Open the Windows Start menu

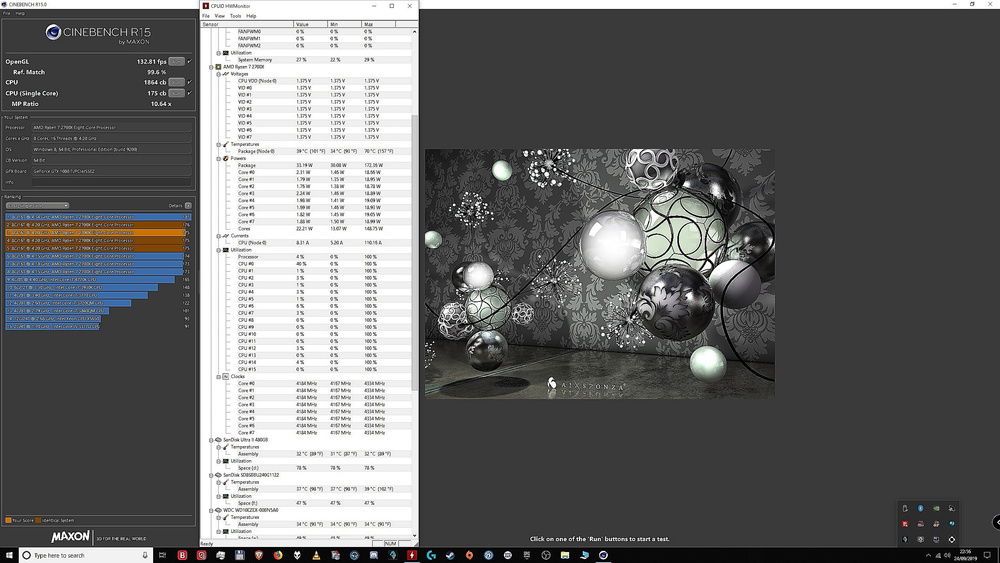tap(9, 555)
